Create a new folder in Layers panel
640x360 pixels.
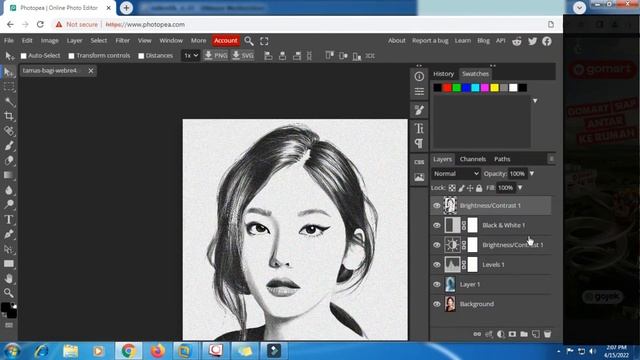524,334
